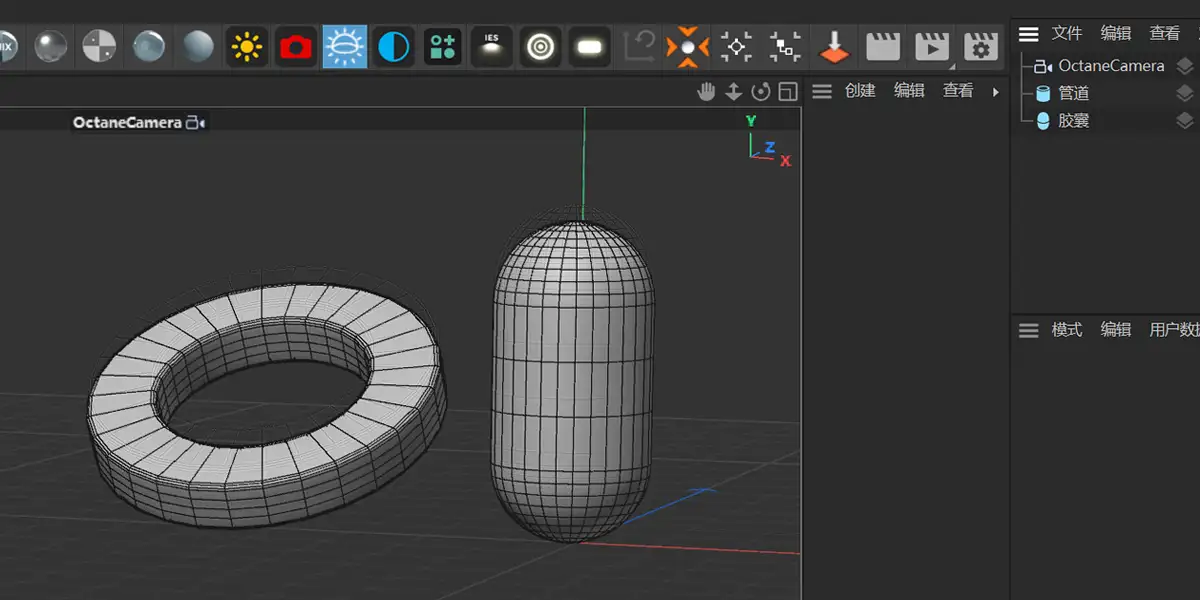
Task: Open render clapperboard with play dropdown
Action: click(x=932, y=46)
